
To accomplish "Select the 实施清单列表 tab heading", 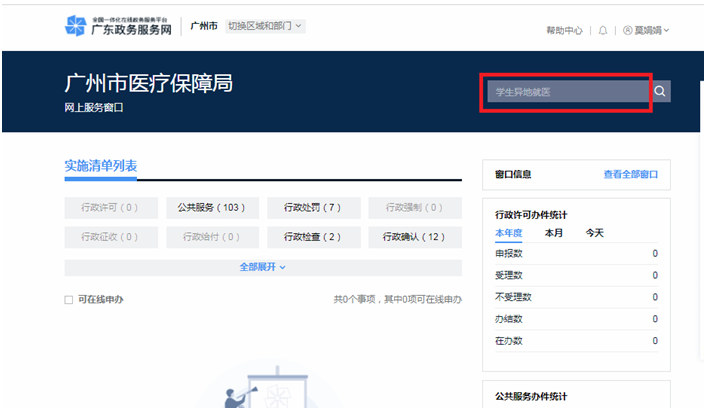I will coord(100,166).
